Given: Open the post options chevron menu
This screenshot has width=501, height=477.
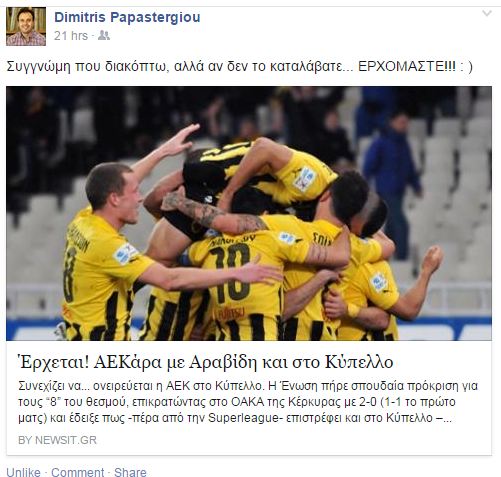Looking at the screenshot, I should (x=487, y=14).
